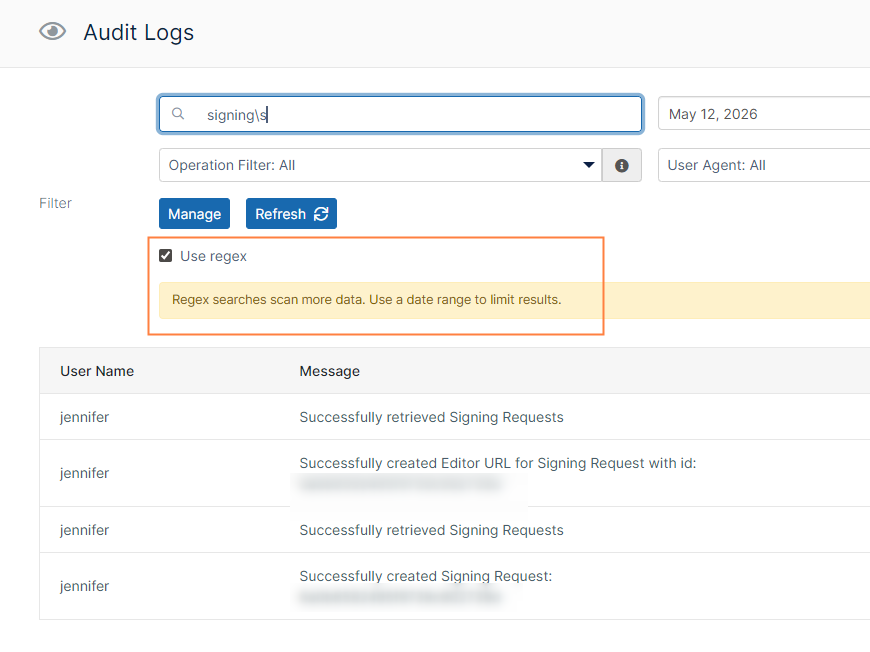Click the Refresh button
The height and width of the screenshot is (652, 870).
click(x=291, y=214)
